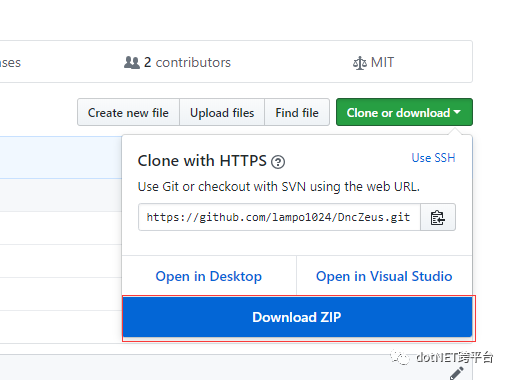
Task: Copy clone URL with clipboard icon
Action: [438, 217]
